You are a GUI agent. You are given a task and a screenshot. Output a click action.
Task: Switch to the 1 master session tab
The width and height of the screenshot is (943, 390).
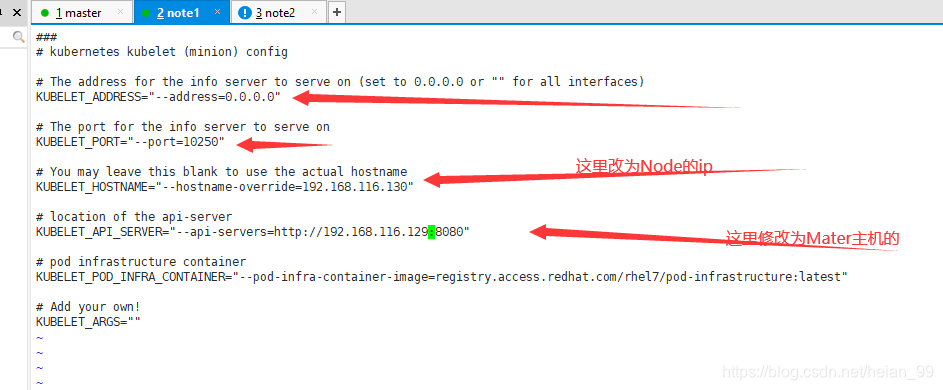[81, 13]
